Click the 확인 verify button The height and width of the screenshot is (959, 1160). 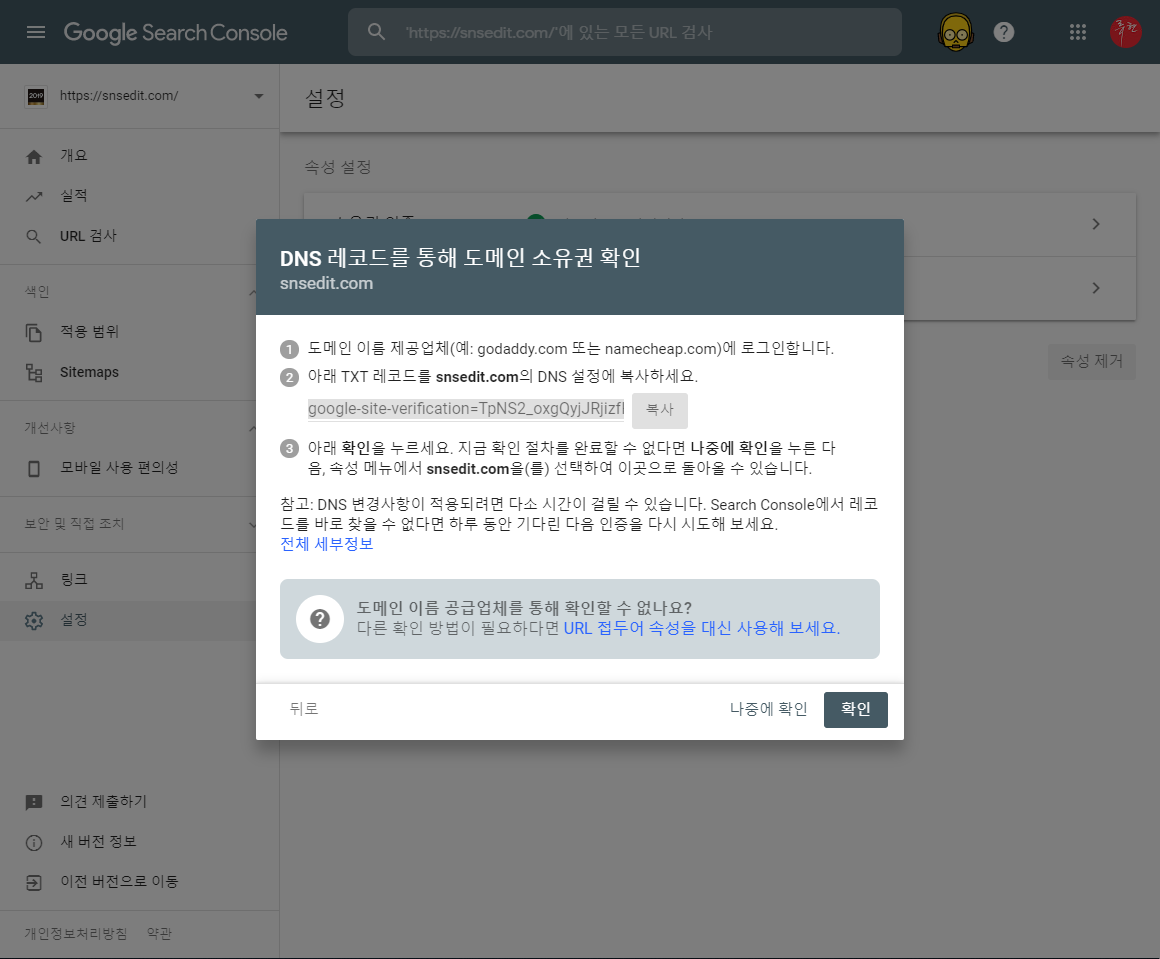point(855,709)
